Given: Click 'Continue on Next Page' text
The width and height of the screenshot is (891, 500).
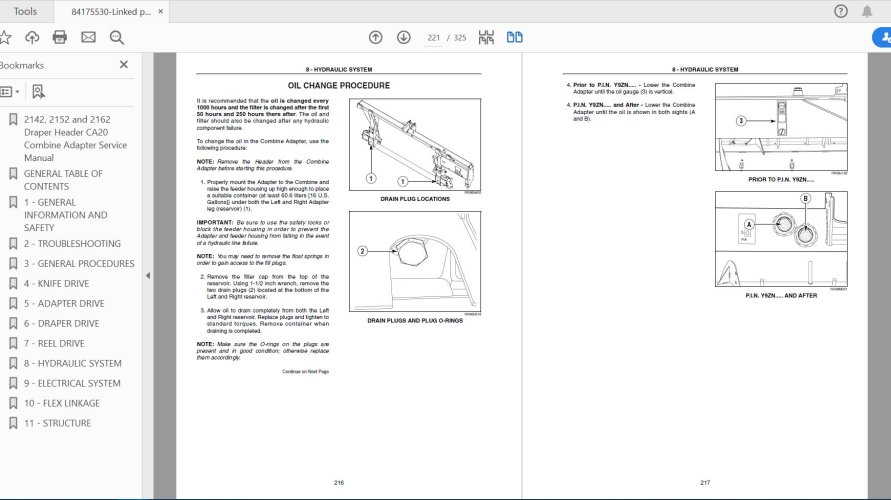Looking at the screenshot, I should (x=306, y=372).
